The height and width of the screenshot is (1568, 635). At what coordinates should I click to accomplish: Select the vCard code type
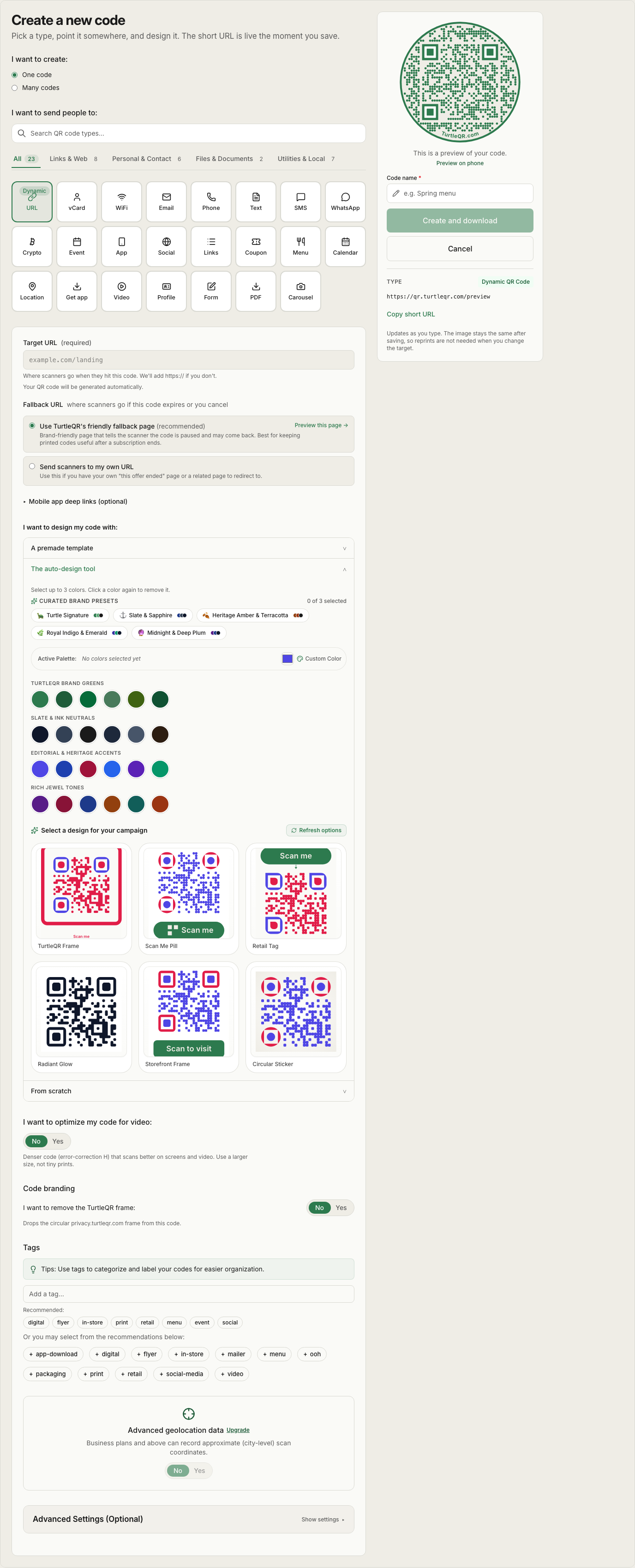[x=77, y=202]
